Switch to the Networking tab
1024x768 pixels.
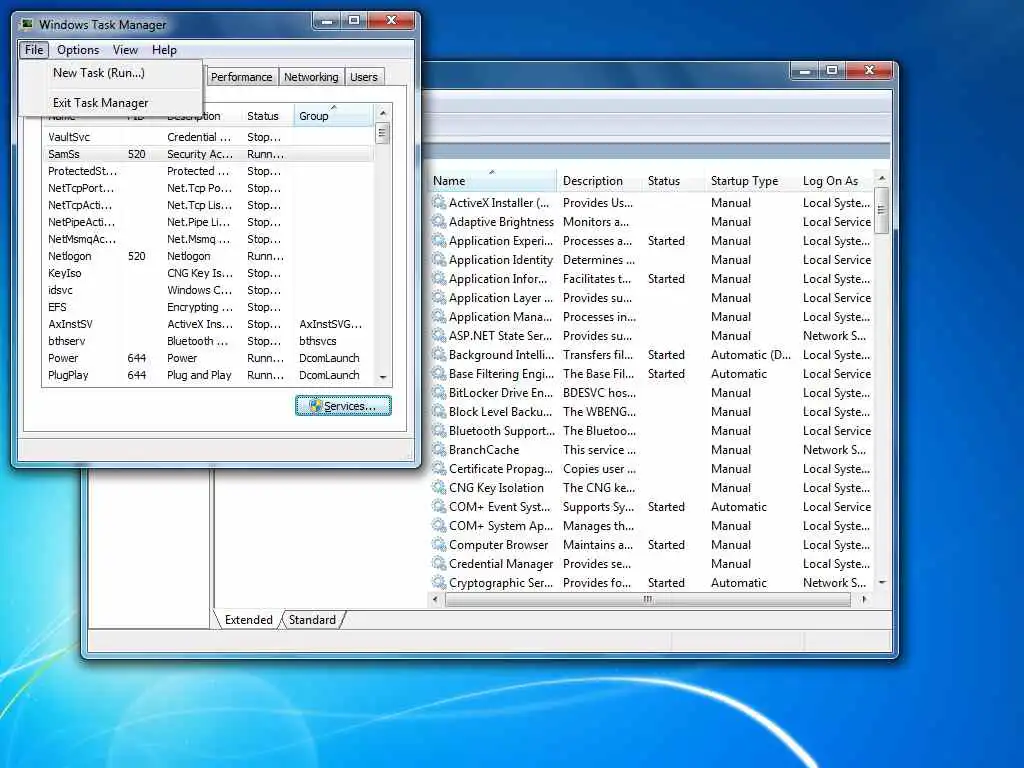pyautogui.click(x=311, y=77)
